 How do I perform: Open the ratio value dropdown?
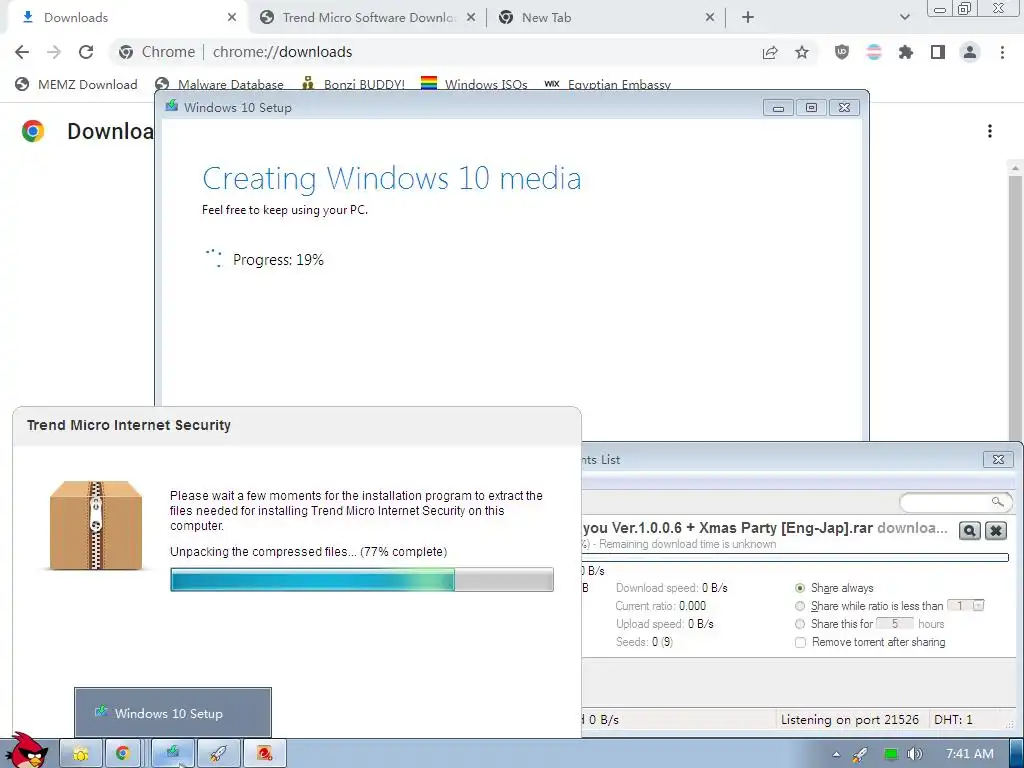tap(978, 605)
